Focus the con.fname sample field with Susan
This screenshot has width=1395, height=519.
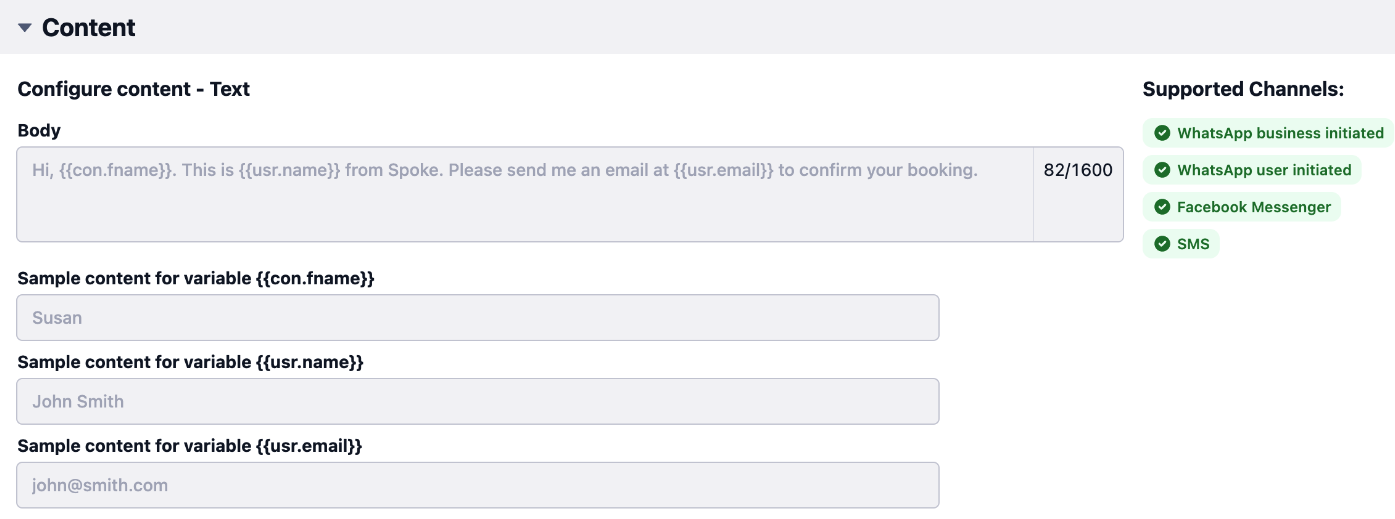click(x=478, y=318)
